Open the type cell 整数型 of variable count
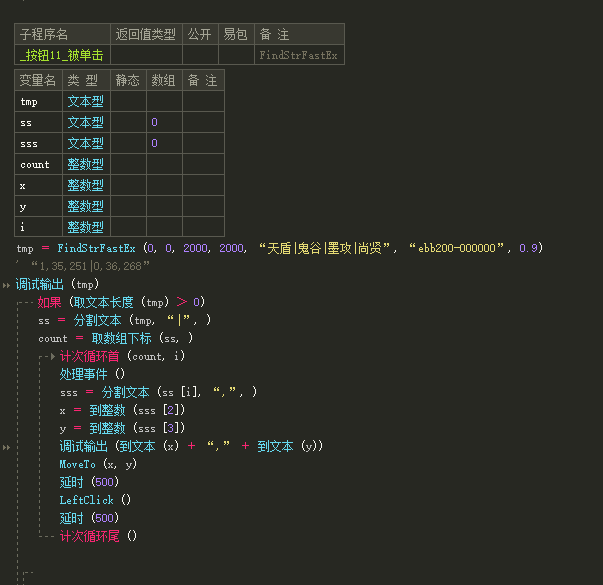Screen dimensions: 603x585 pos(86,164)
